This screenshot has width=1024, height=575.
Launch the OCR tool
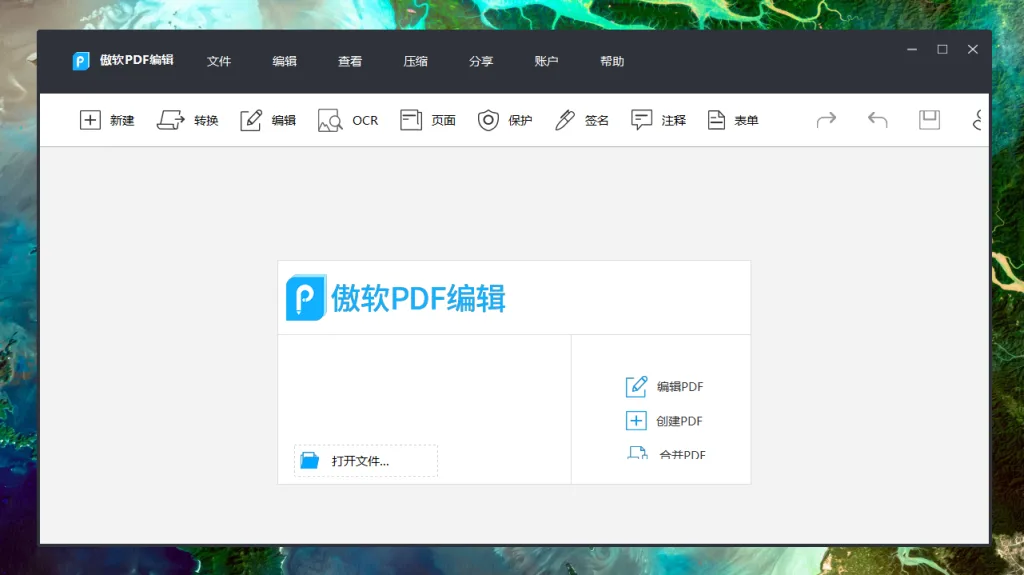tap(330, 121)
